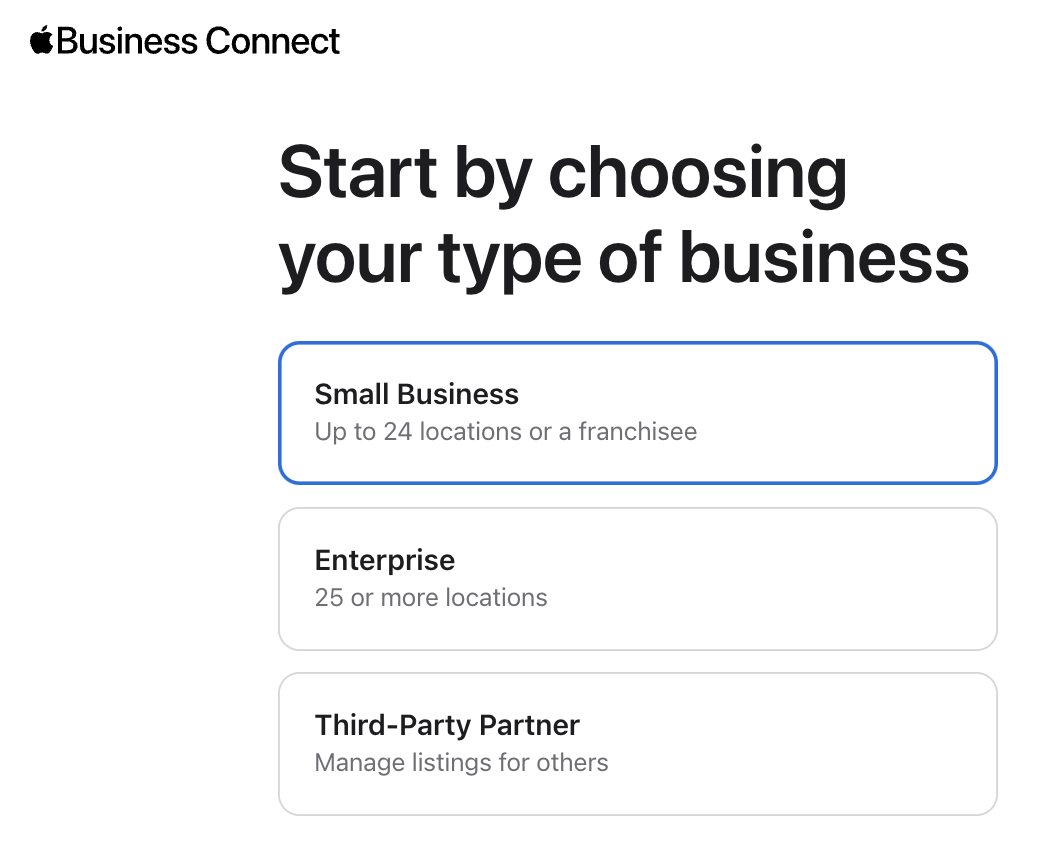Click the 'Small Business' title text
This screenshot has width=1058, height=864.
416,394
